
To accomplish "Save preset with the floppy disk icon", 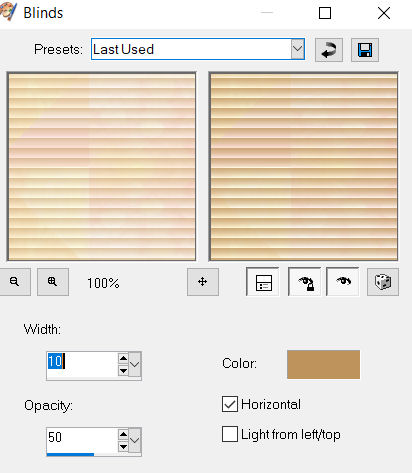I will point(365,50).
